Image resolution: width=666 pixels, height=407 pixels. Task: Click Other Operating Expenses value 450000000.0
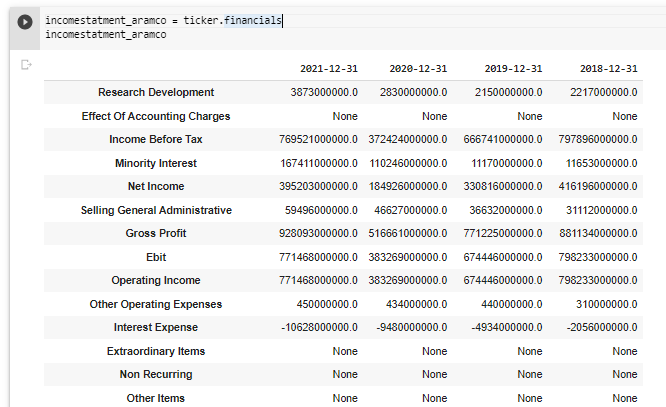(x=327, y=304)
